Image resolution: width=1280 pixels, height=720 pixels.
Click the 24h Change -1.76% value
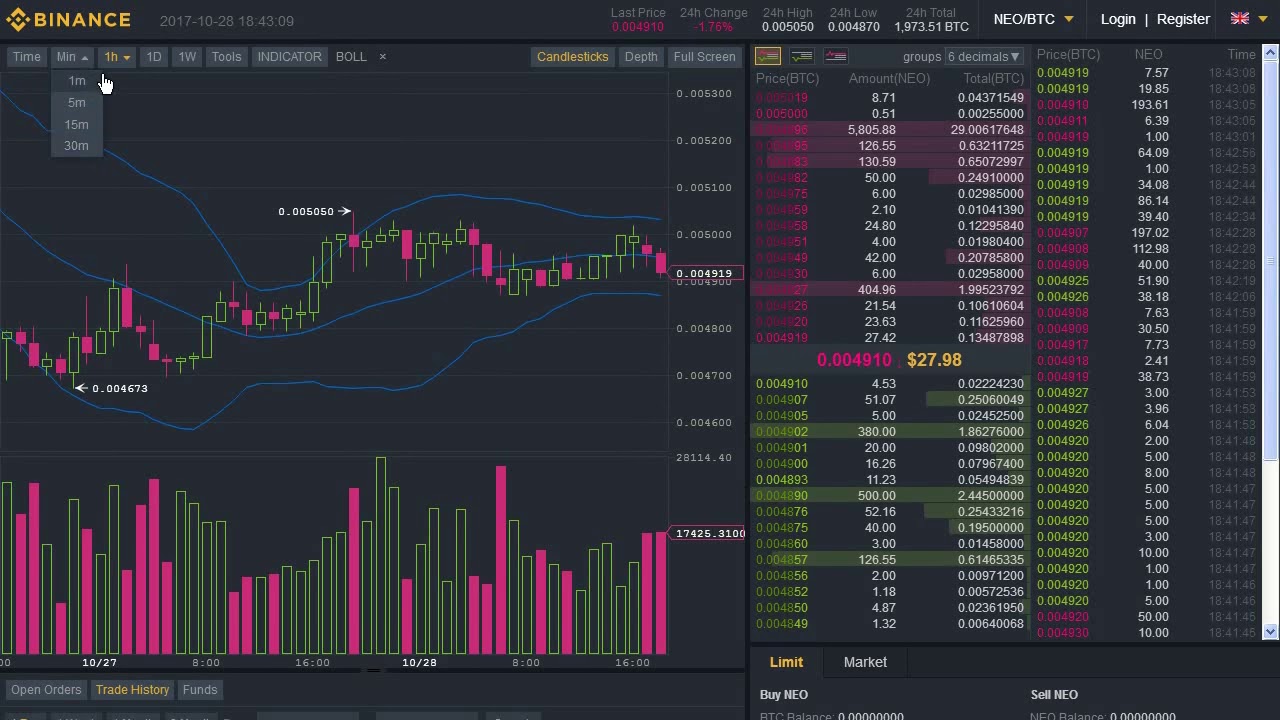pos(713,27)
